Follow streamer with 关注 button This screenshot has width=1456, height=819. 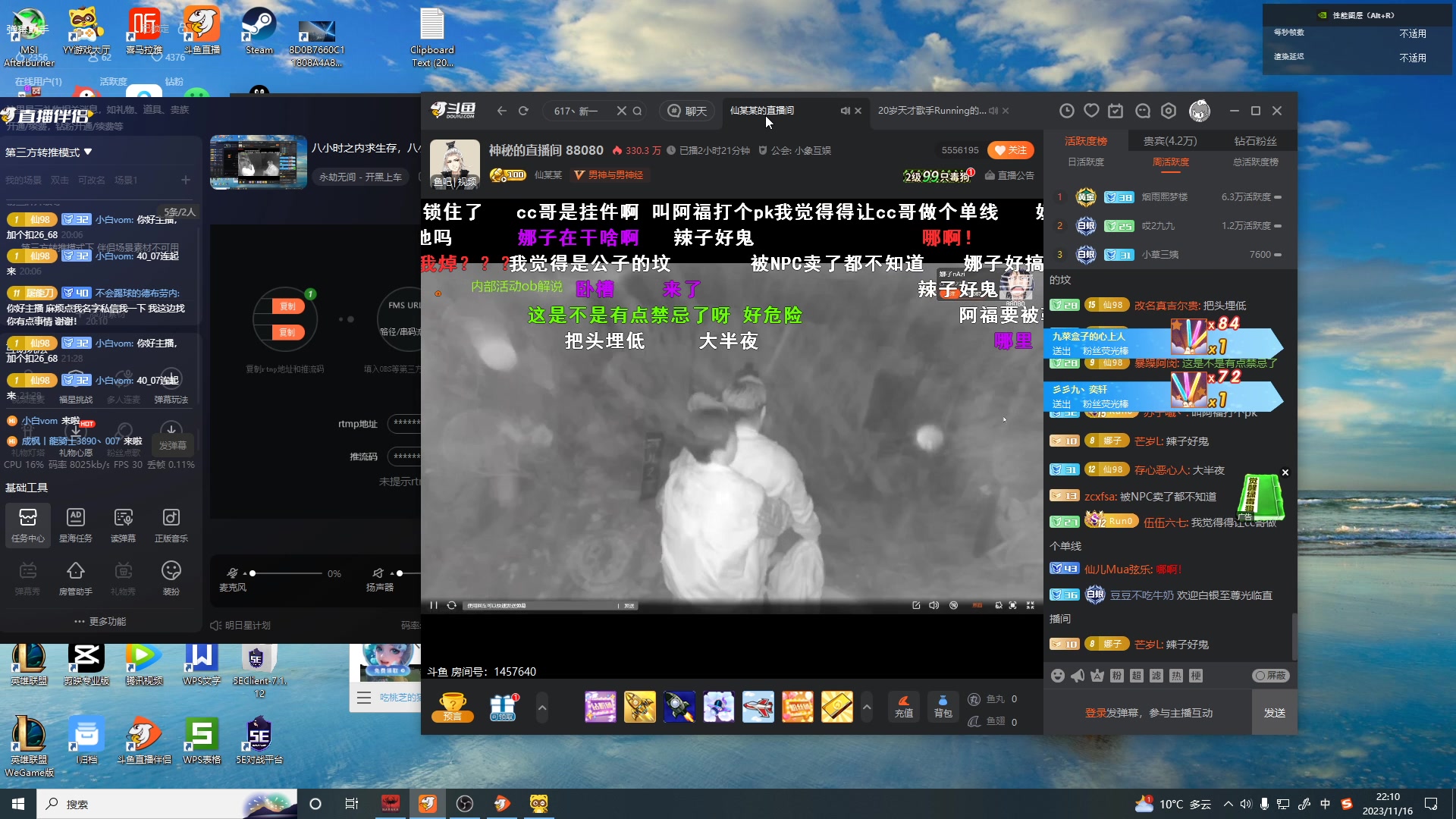click(1011, 150)
